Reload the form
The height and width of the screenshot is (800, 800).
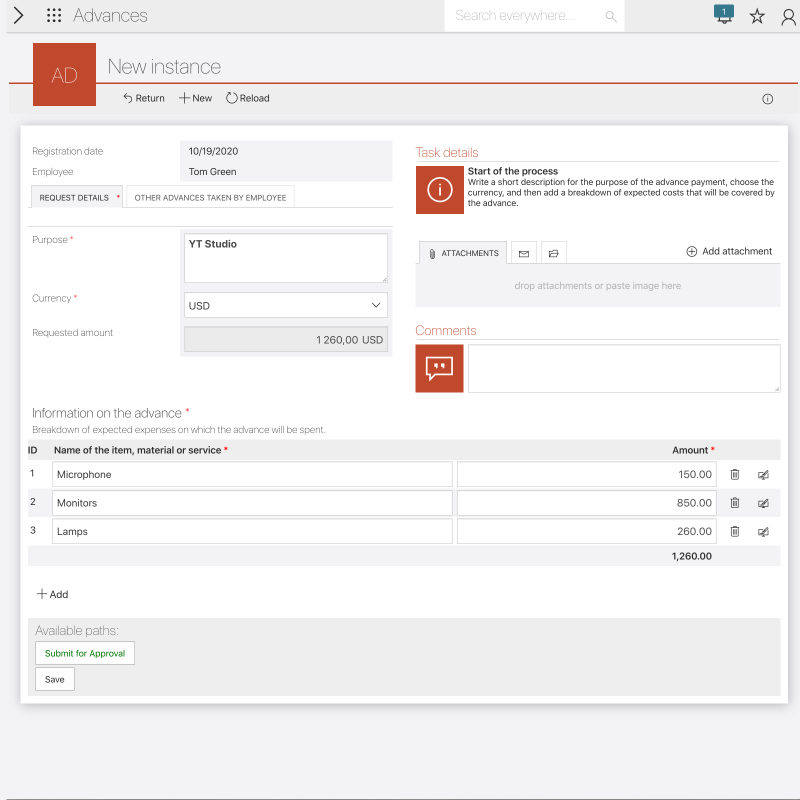coord(247,98)
